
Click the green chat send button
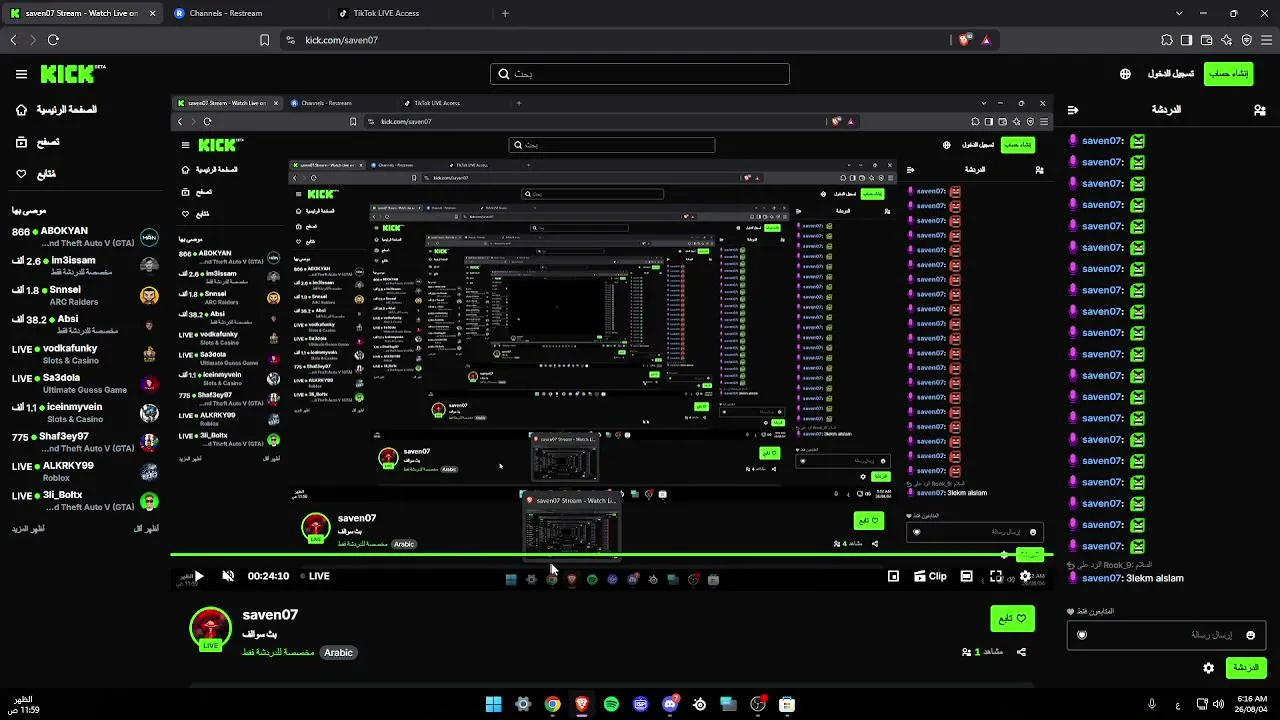click(x=1245, y=667)
